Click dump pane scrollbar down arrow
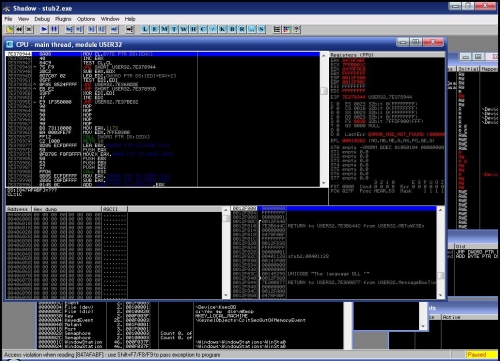 pyautogui.click(x=226, y=295)
